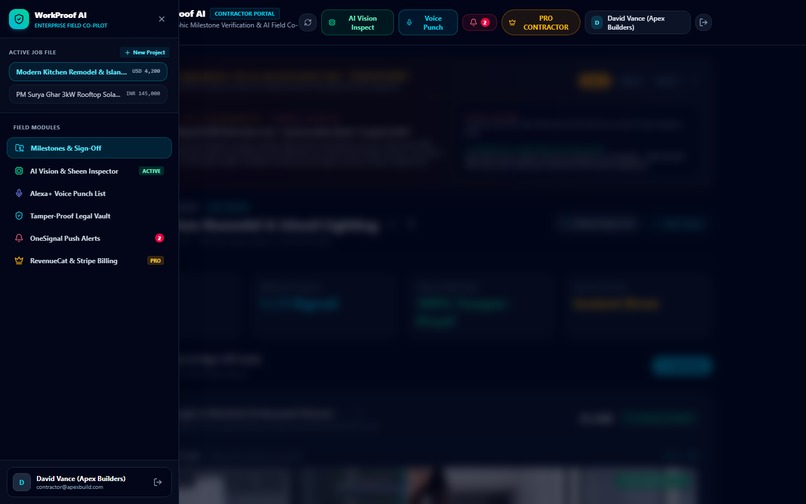Open Tamper-Proof Legal Vault module

tap(89, 216)
